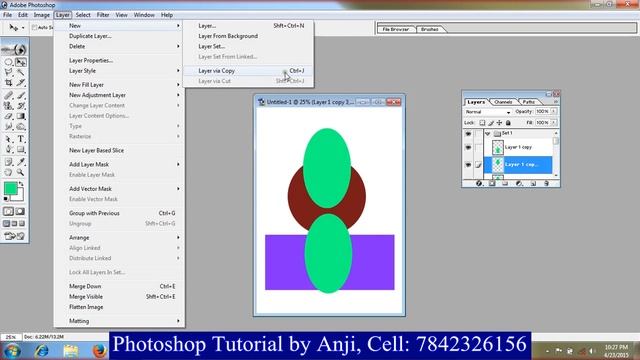Select the Healing Brush tool
Image resolution: width=640 pixels, height=360 pixels.
click(8, 96)
